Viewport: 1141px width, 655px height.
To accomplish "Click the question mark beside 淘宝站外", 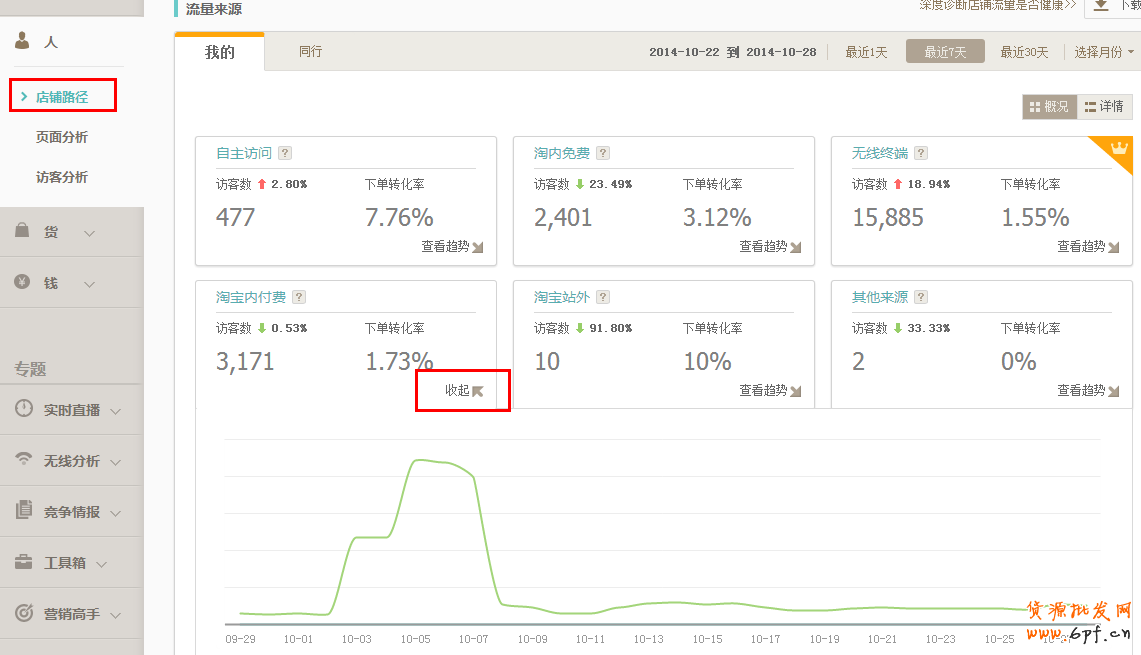I will point(603,297).
